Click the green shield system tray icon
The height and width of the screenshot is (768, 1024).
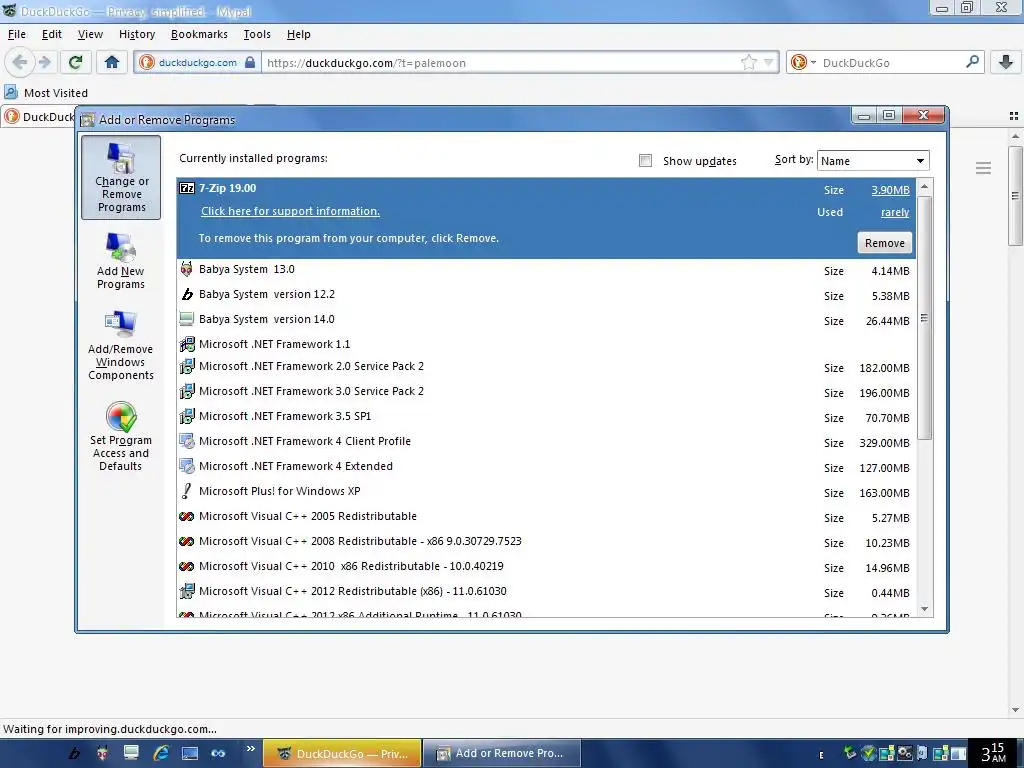pyautogui.click(x=867, y=754)
